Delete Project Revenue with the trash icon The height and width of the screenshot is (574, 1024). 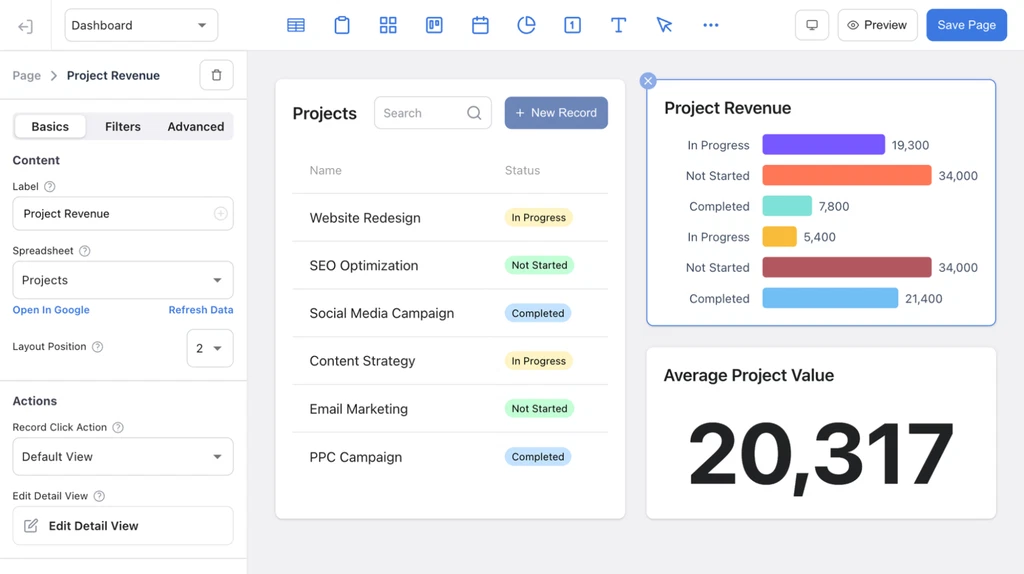click(x=217, y=75)
